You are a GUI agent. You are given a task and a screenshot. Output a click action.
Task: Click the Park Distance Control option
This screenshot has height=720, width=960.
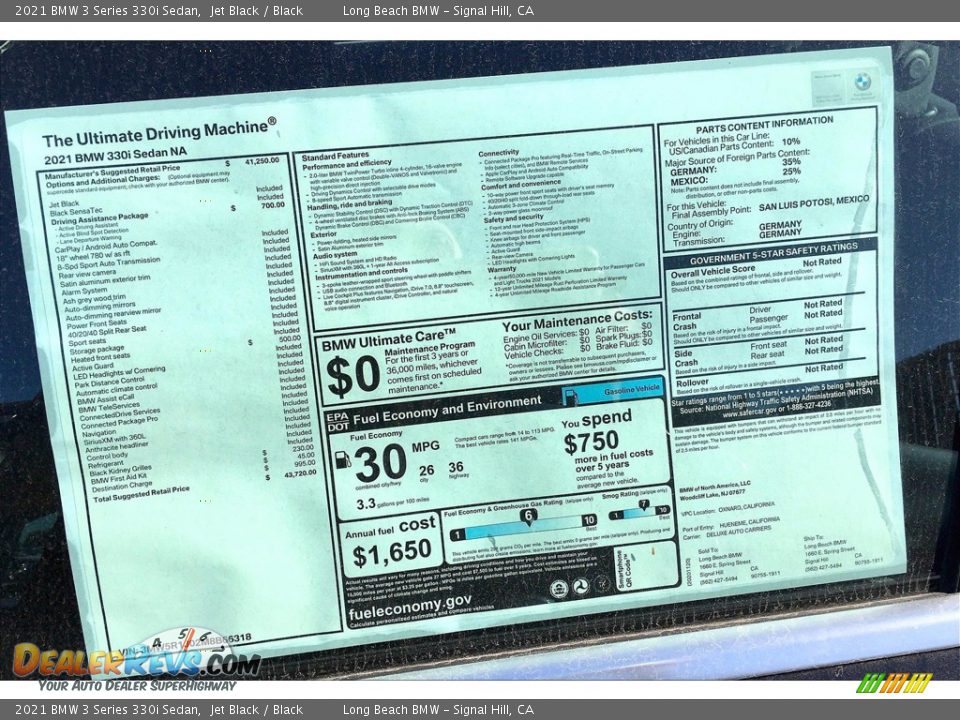tap(109, 383)
